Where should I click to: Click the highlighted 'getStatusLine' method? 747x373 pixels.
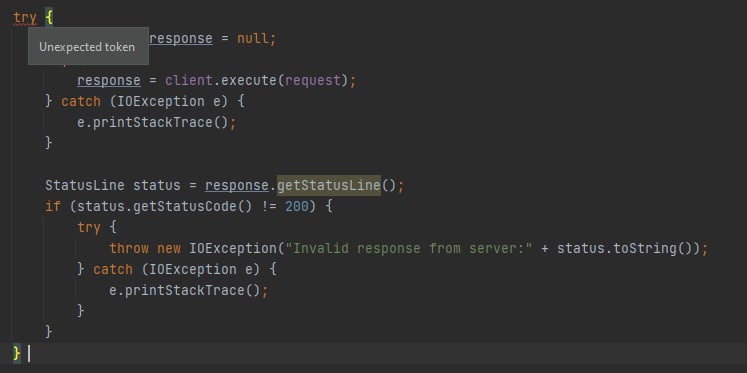point(329,185)
